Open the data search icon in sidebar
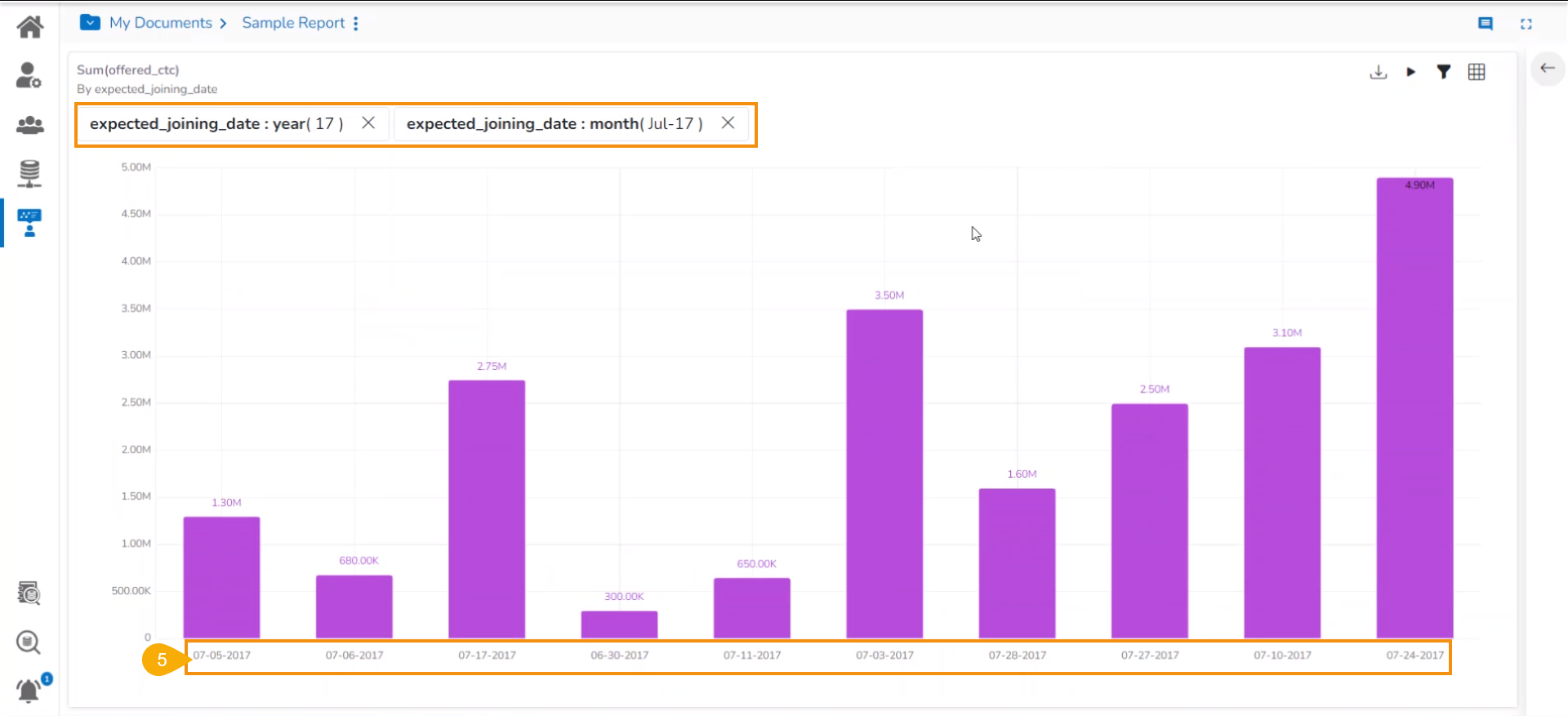 (x=29, y=593)
